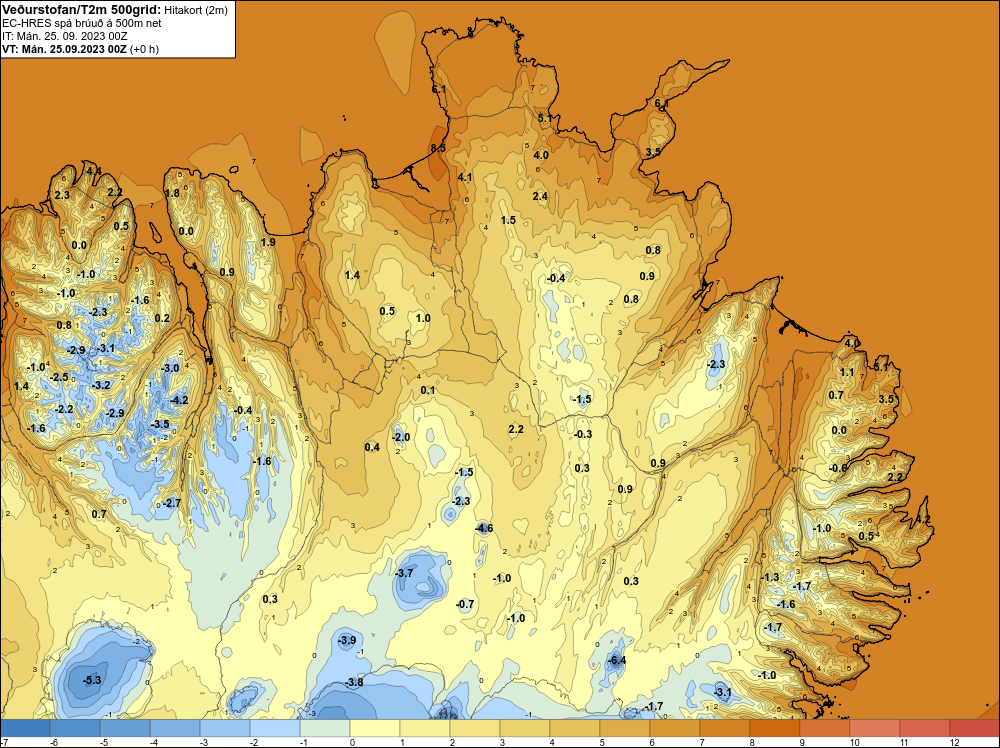Viewport: 1000px width, 748px height.
Task: Click the legend swatch between 4 and 5
Action: 575,728
